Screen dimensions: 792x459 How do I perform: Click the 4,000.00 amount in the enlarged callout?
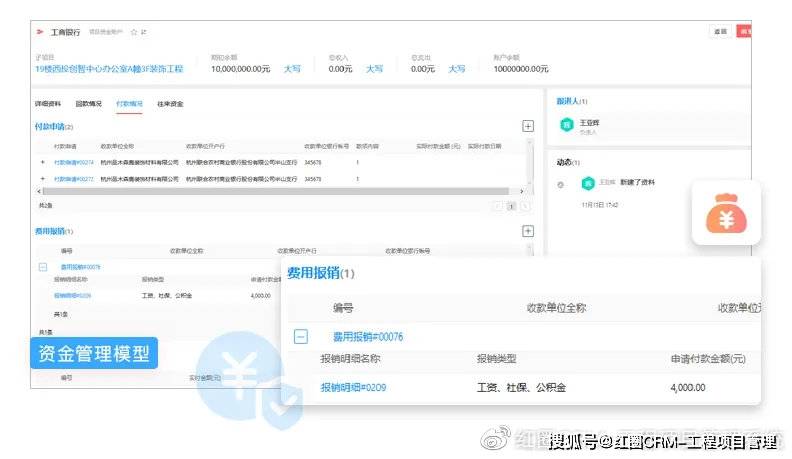click(687, 388)
